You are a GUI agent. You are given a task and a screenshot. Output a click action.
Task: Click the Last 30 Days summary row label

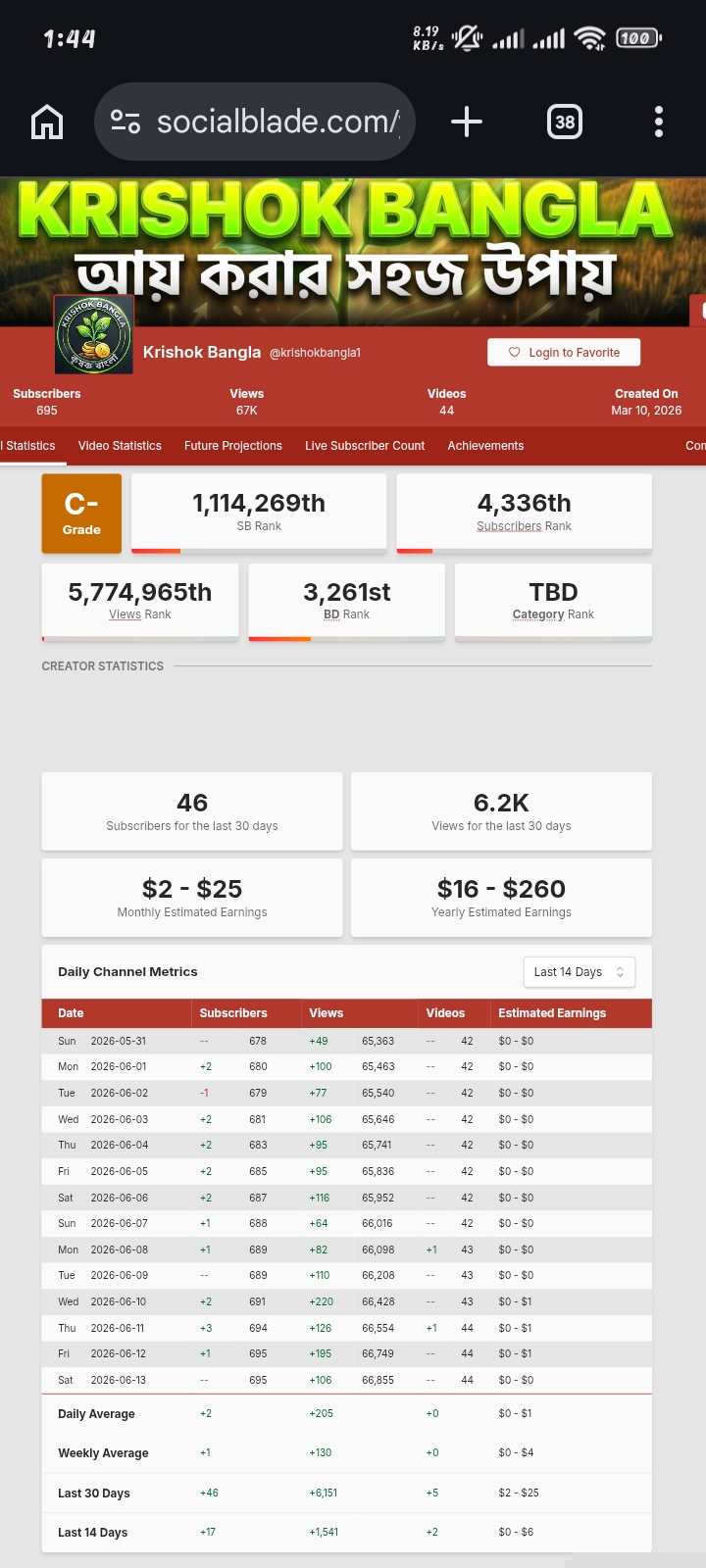(94, 1494)
